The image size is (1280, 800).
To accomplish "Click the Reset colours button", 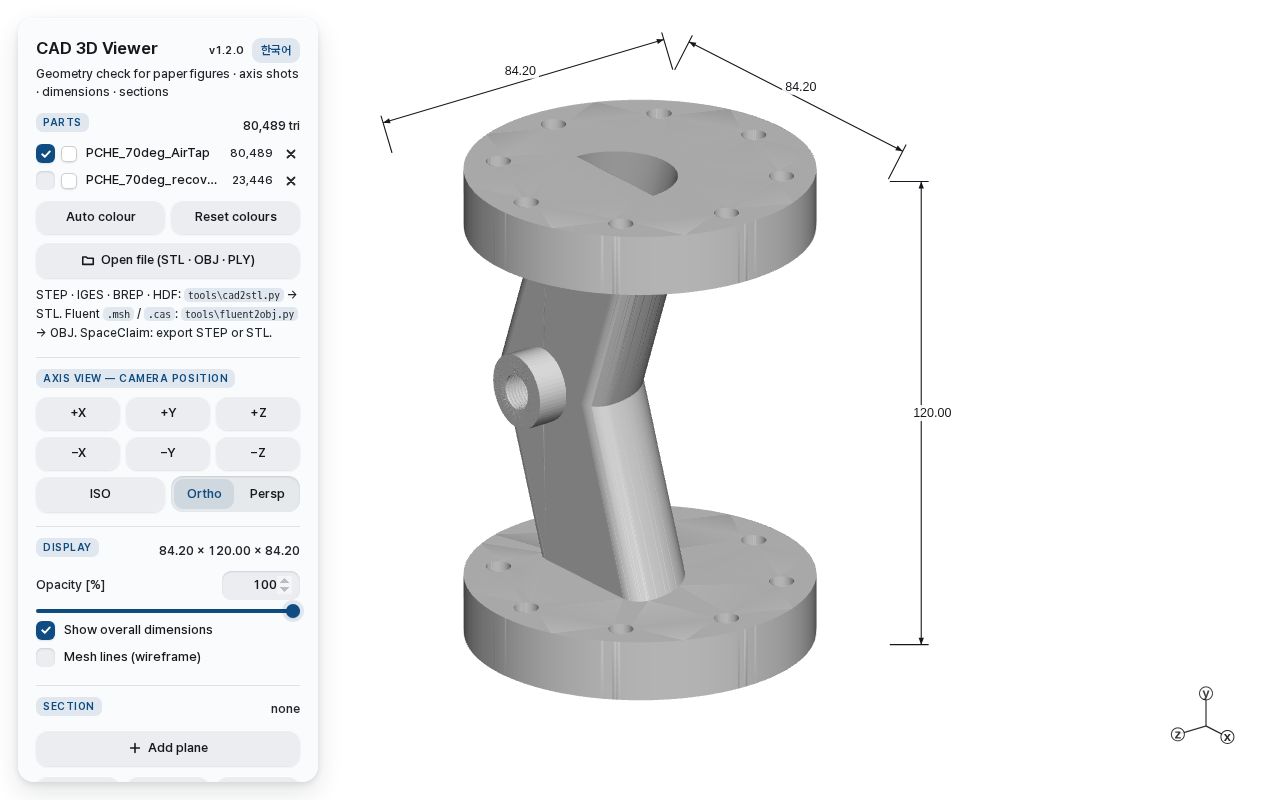I will [x=235, y=217].
